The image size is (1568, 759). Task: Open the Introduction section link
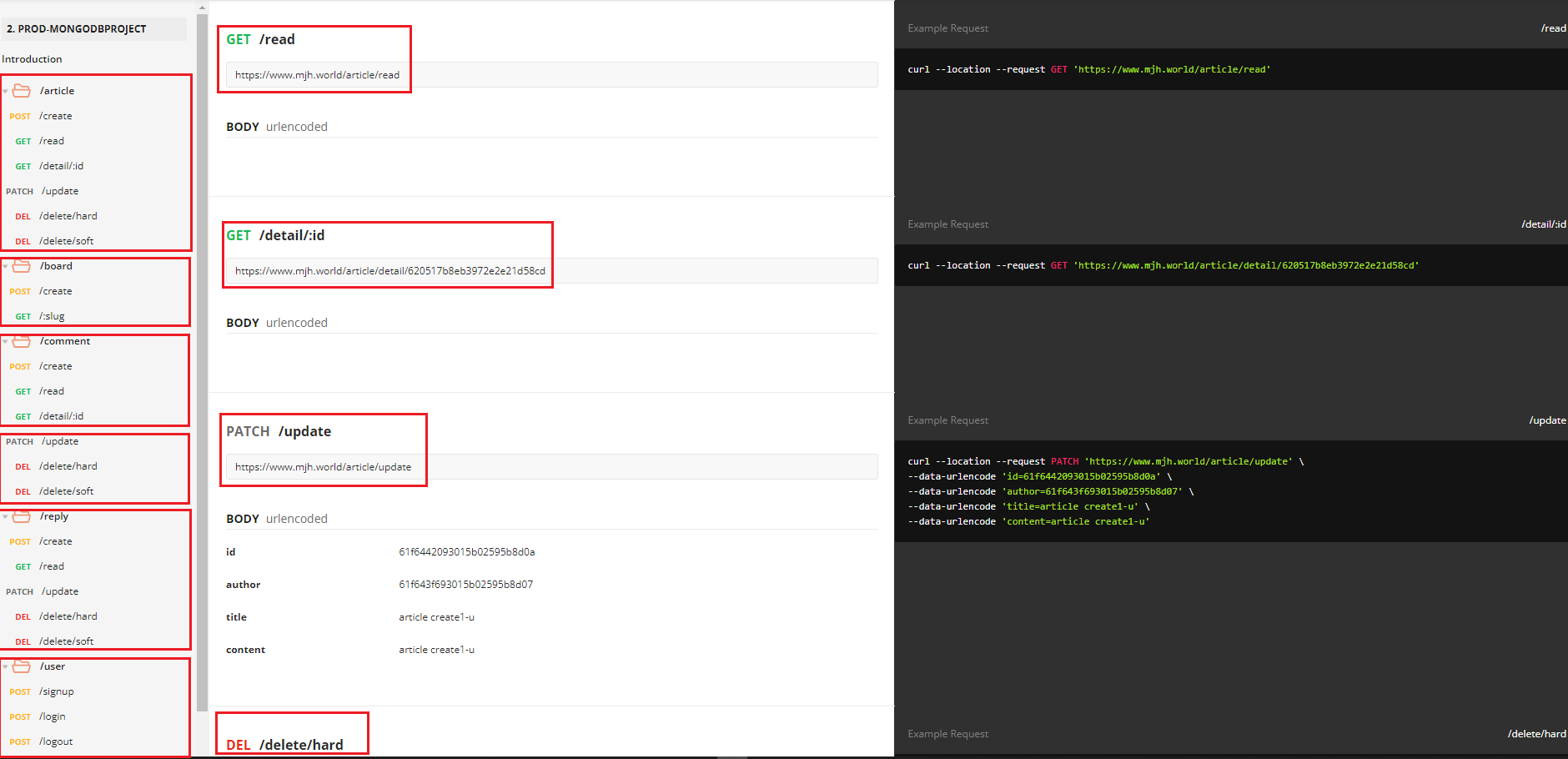(x=32, y=59)
